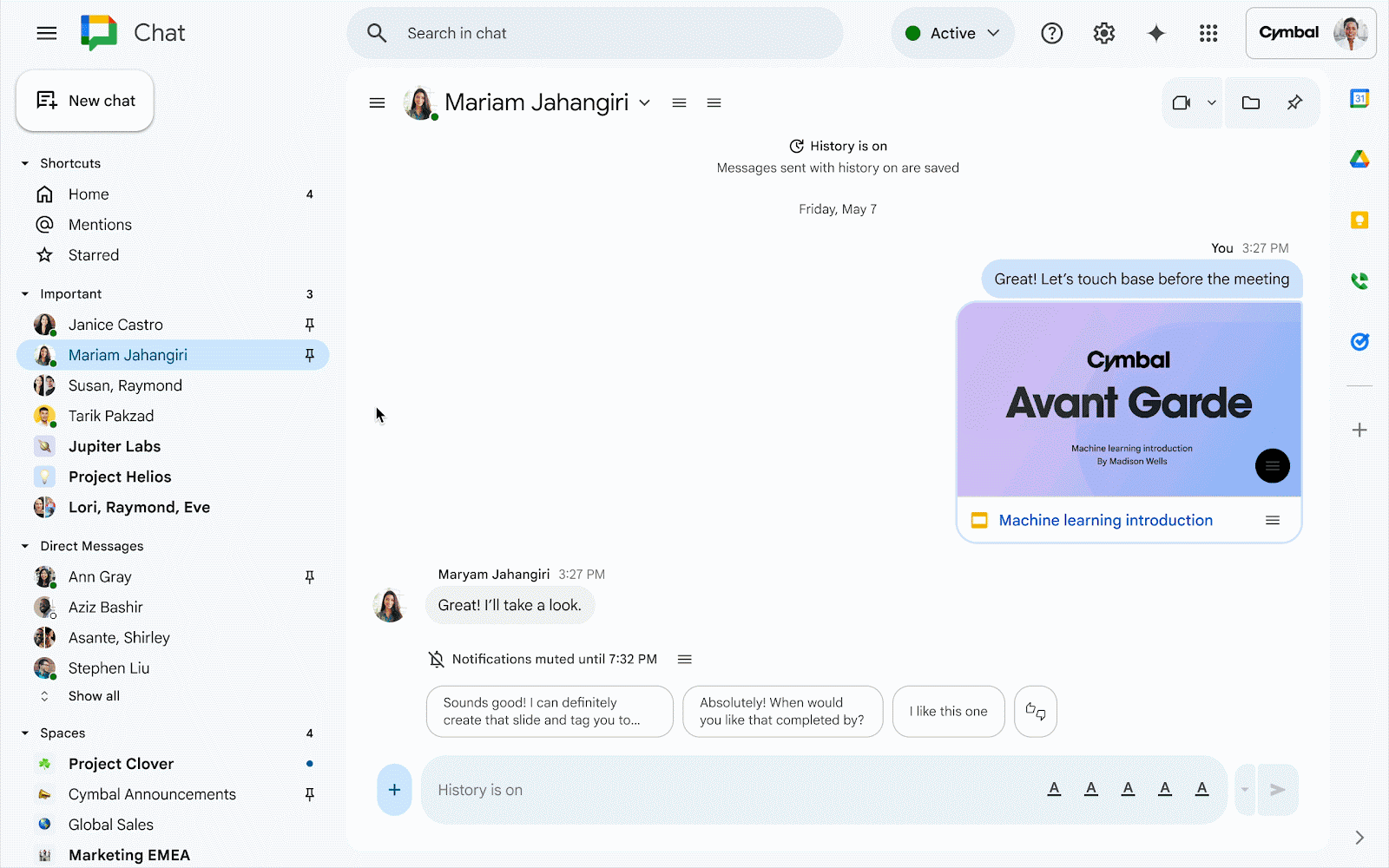Open Mariam Jahangiri's name dropdown
The width and height of the screenshot is (1389, 868).
click(644, 102)
